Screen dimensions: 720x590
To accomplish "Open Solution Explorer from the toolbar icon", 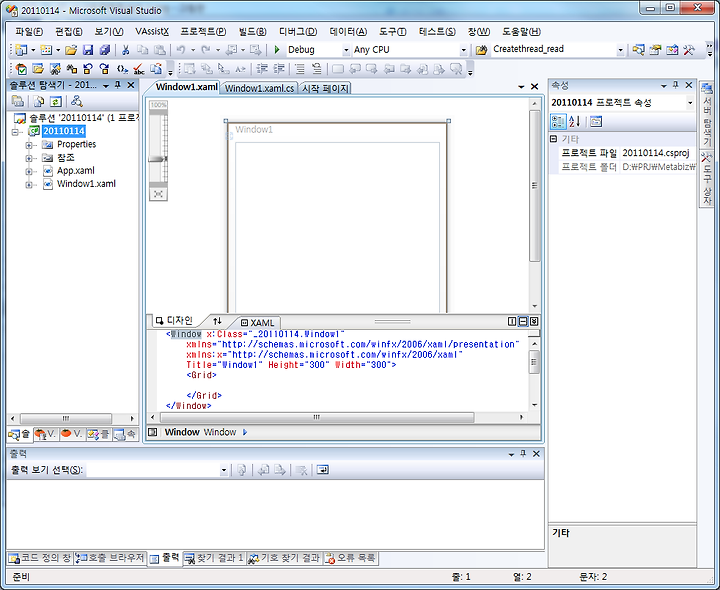I will pyautogui.click(x=638, y=50).
